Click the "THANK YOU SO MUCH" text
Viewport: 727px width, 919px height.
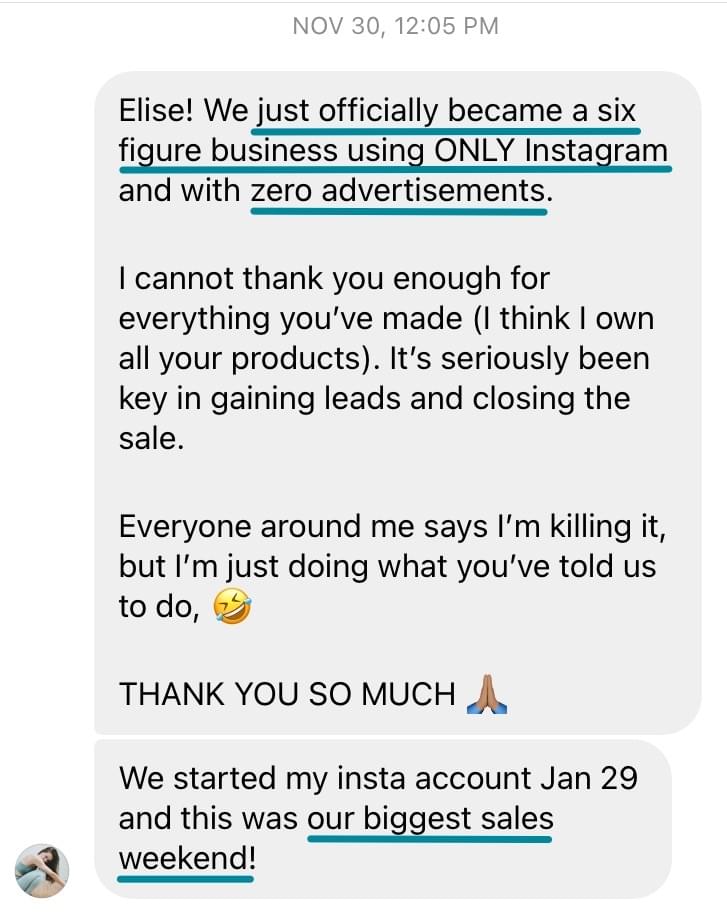click(287, 694)
